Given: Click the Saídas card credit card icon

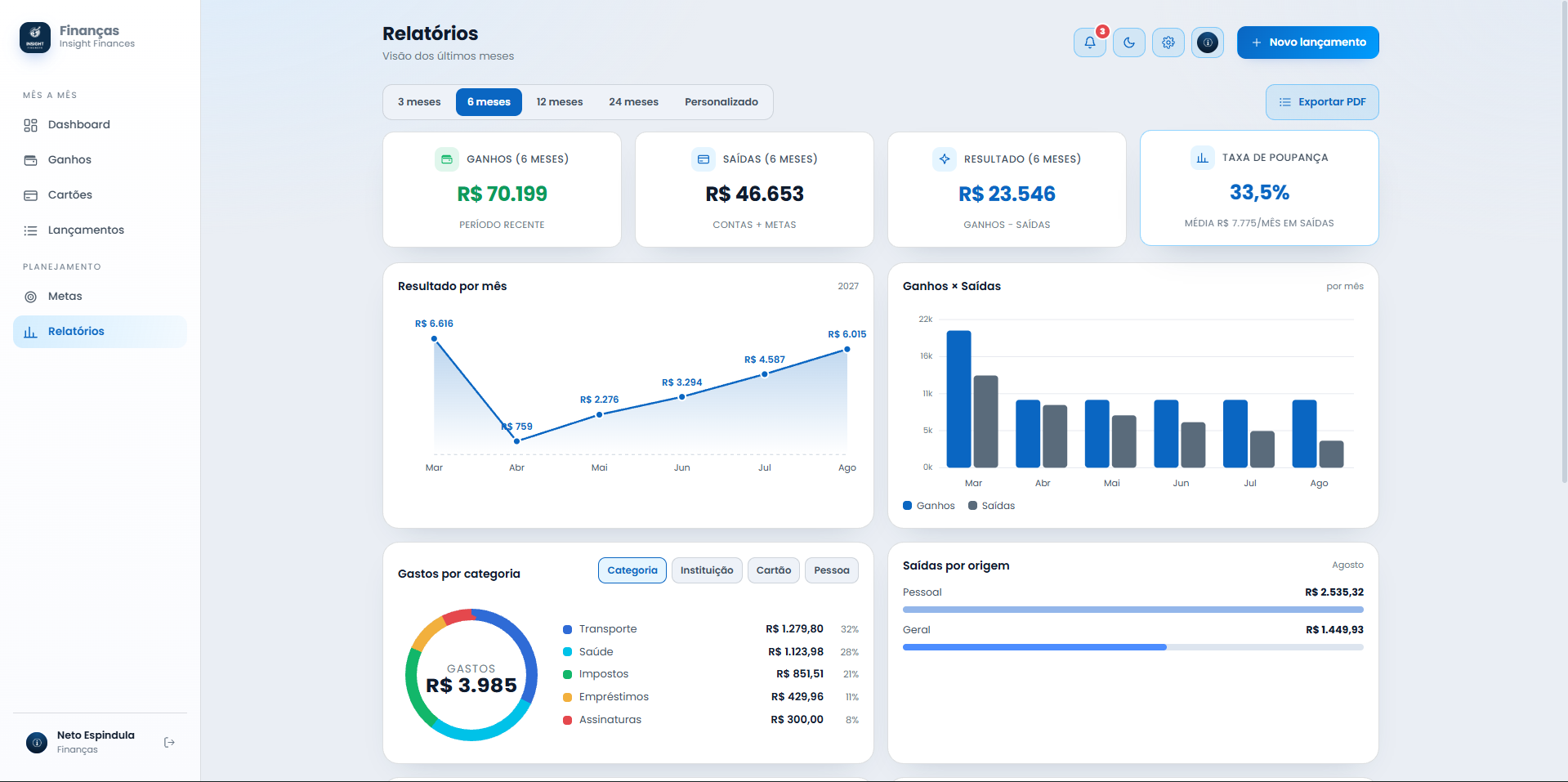Looking at the screenshot, I should [x=703, y=159].
